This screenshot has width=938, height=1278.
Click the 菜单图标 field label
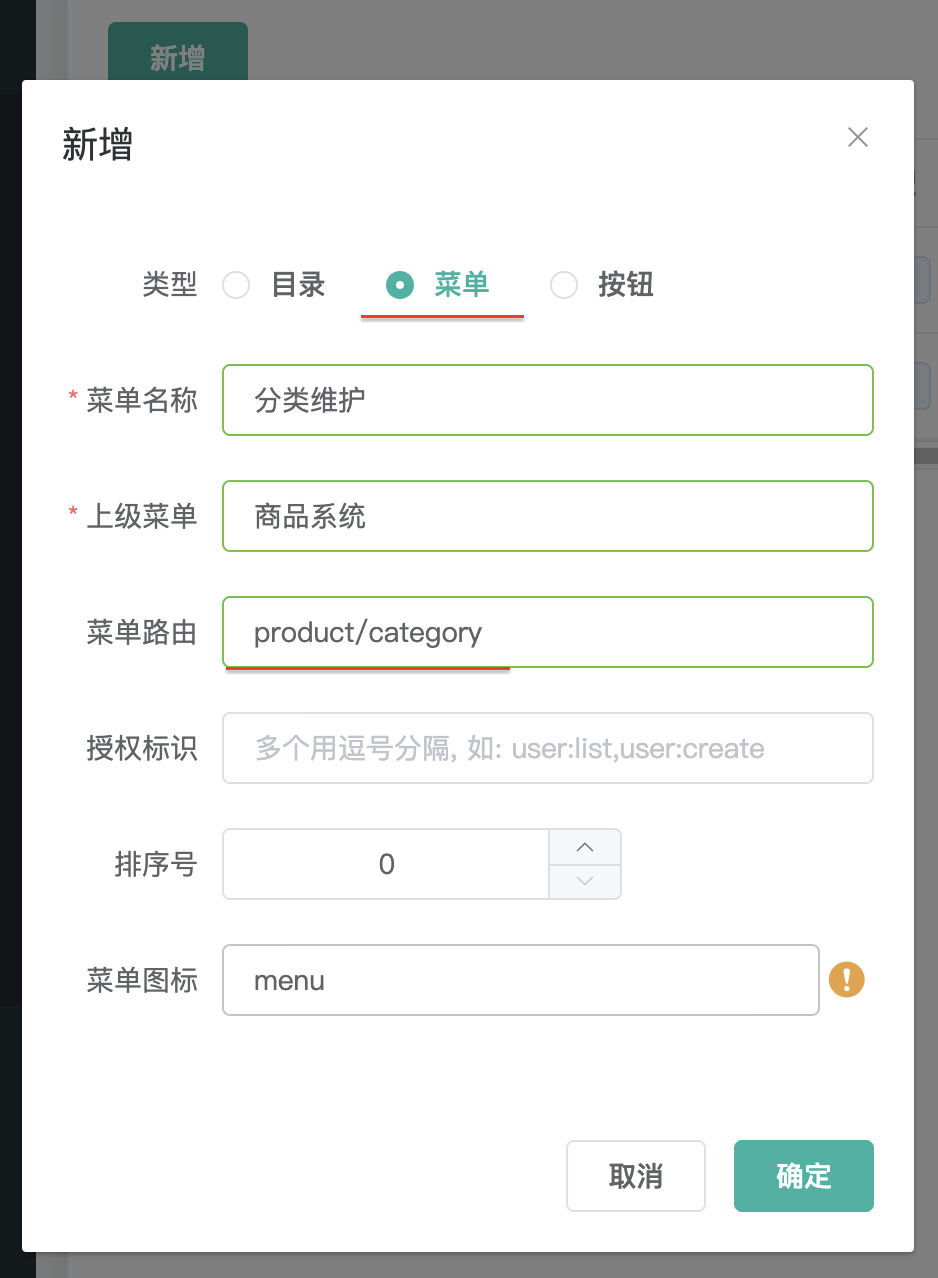click(142, 980)
